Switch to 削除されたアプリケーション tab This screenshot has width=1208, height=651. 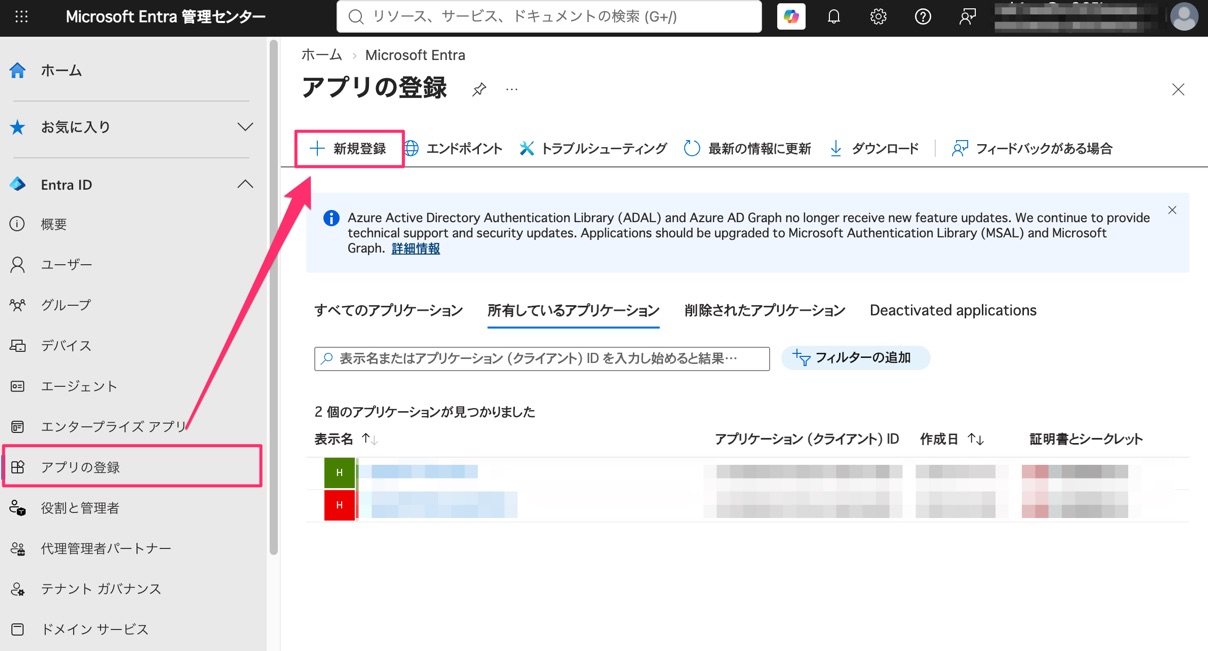click(765, 311)
